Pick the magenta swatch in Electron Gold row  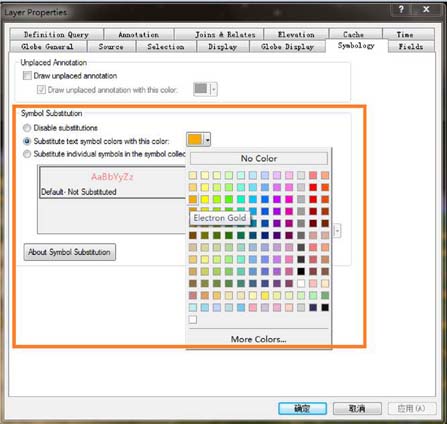tap(289, 199)
